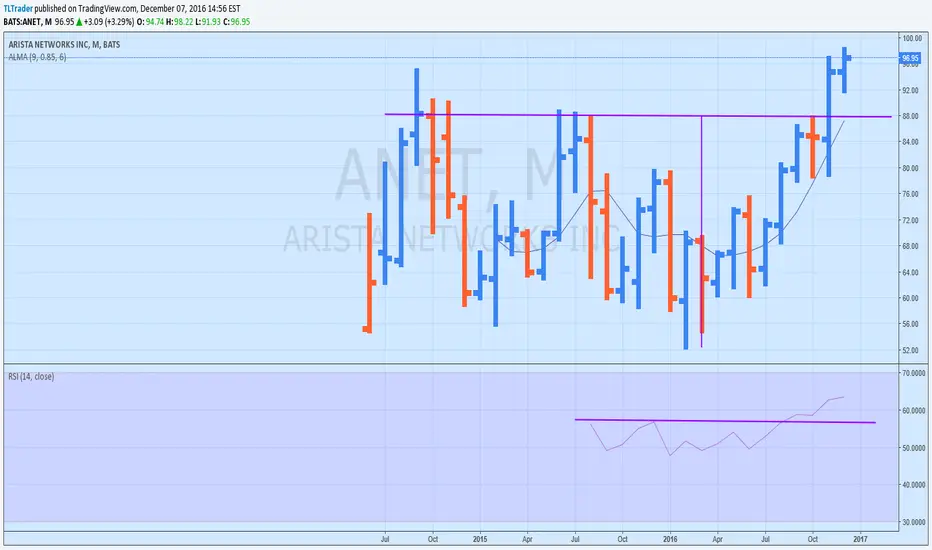The image size is (932, 550).
Task: Open the TLTrader author link
Action: tap(18, 9)
